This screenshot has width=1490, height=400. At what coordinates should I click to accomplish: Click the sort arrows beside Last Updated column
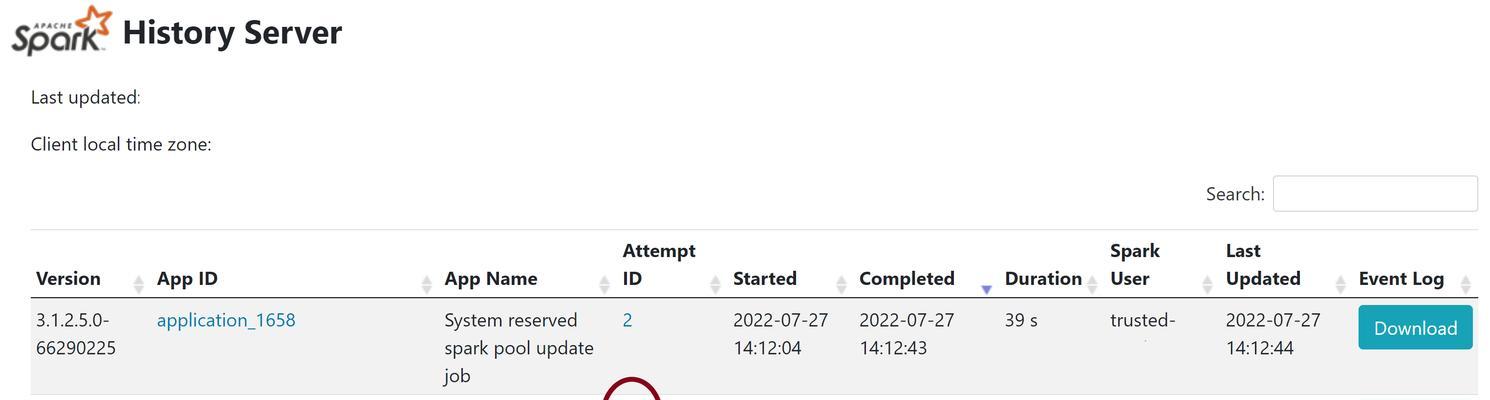[x=1341, y=285]
